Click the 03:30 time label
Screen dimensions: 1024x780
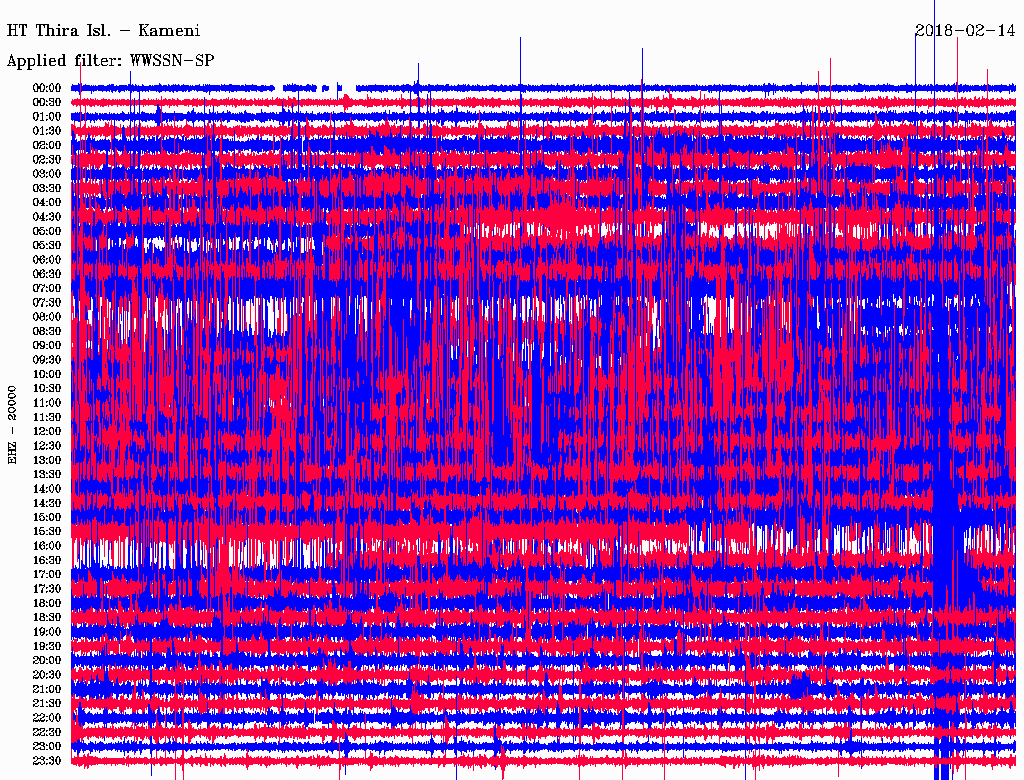tap(47, 188)
